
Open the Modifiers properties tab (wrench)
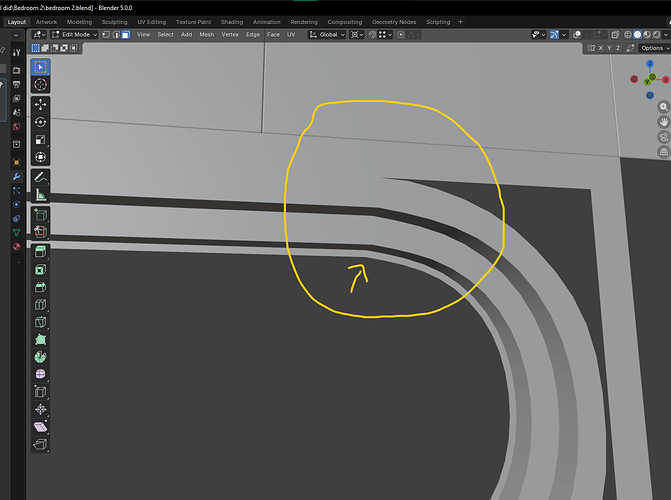[16, 176]
